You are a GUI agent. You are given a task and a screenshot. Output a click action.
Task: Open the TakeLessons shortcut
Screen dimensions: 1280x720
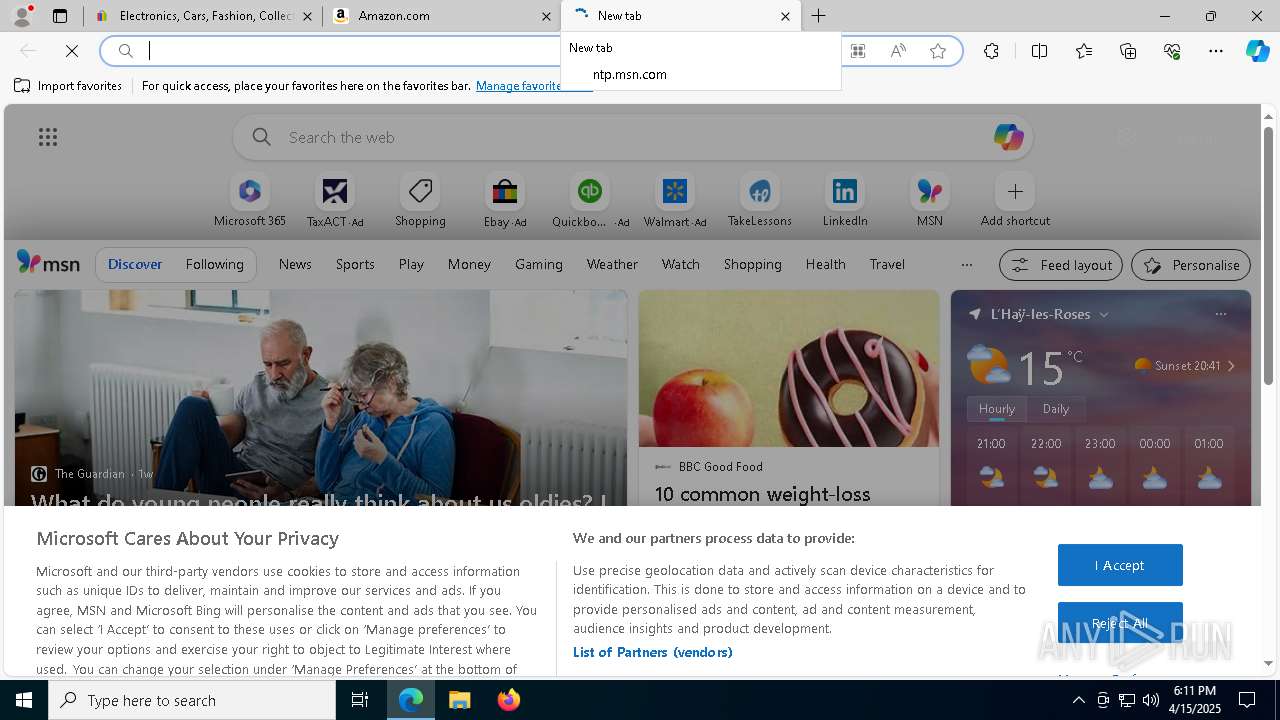[x=760, y=200]
